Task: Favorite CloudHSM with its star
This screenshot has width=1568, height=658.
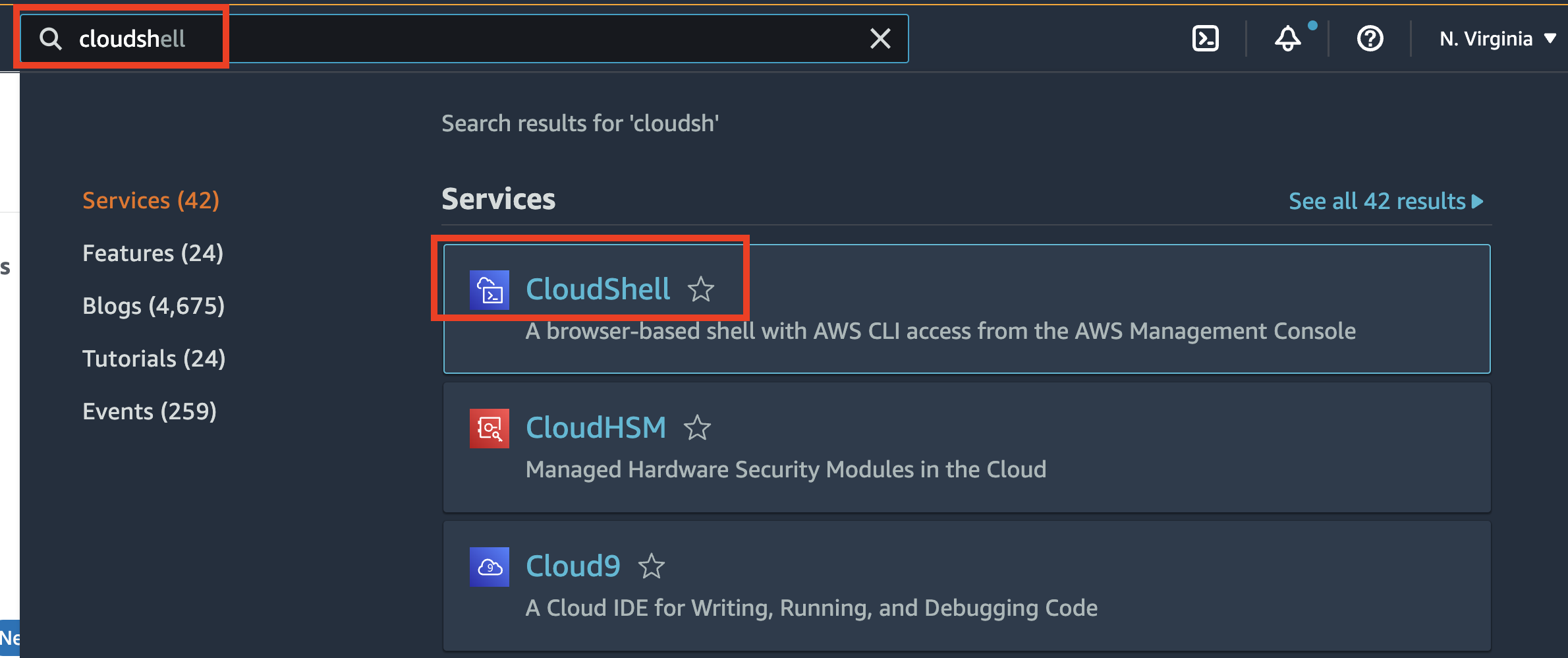Action: tap(697, 427)
